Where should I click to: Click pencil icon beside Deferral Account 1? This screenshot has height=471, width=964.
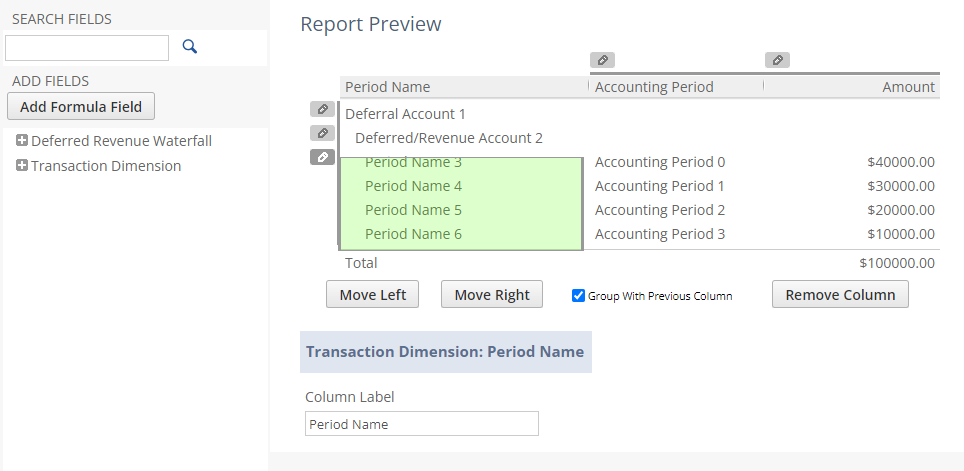pos(322,109)
